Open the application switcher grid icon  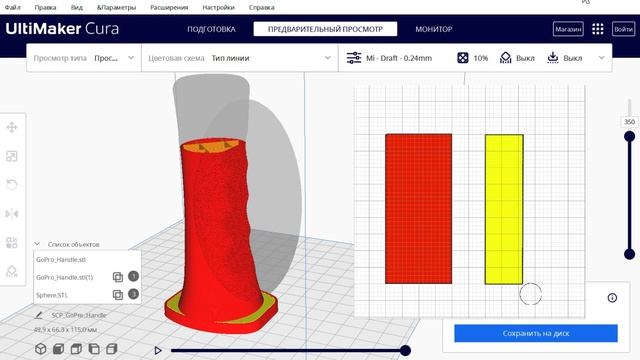[598, 29]
